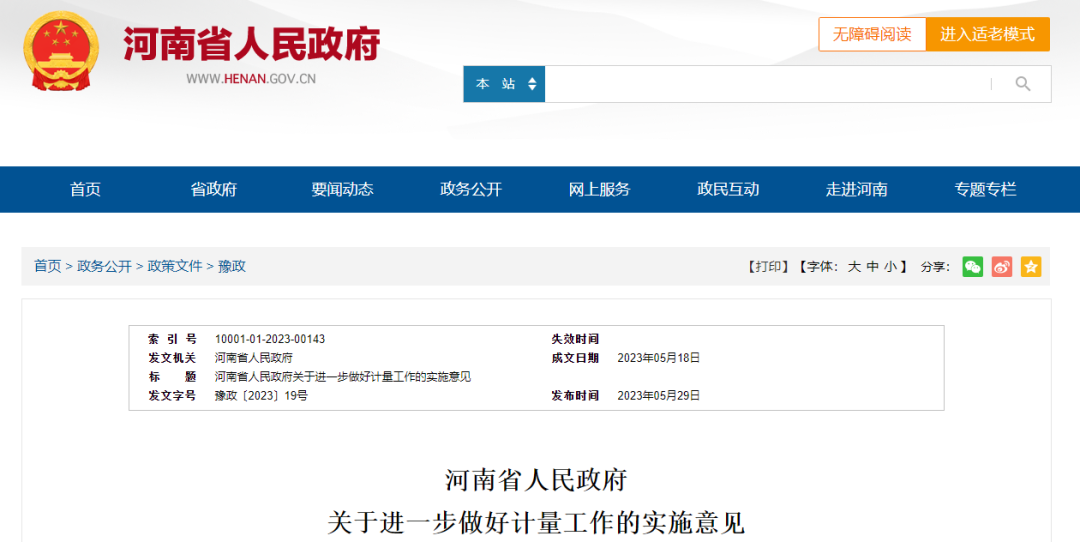
Task: Set font size to 大 (large)
Action: (854, 267)
